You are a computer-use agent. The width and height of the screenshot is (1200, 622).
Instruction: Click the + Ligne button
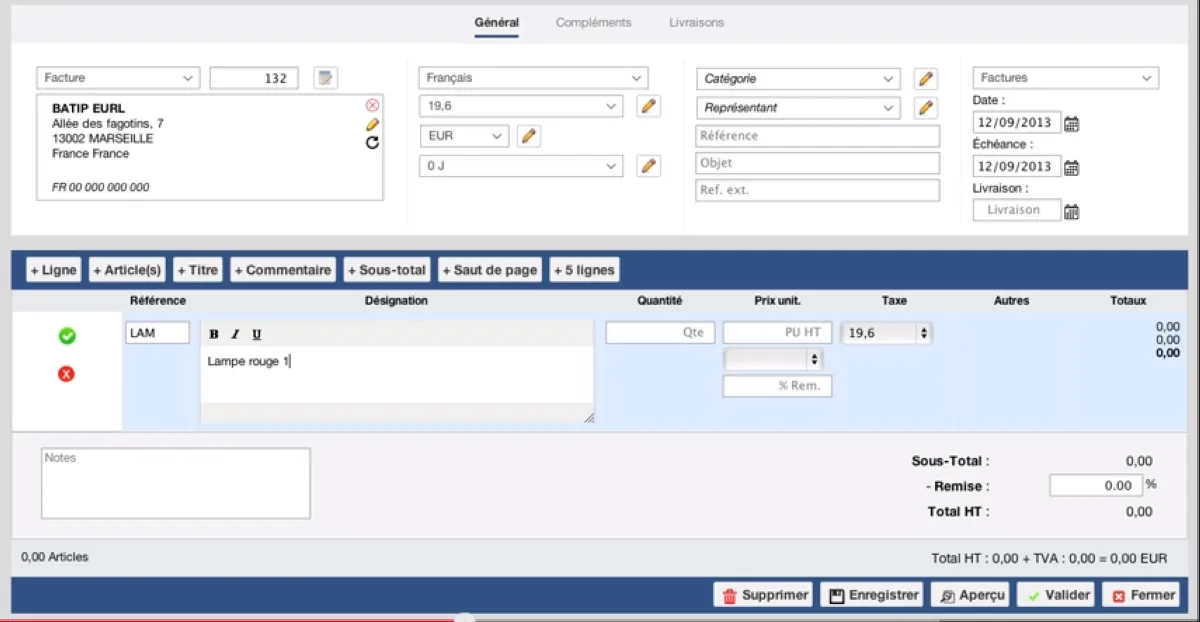point(53,270)
